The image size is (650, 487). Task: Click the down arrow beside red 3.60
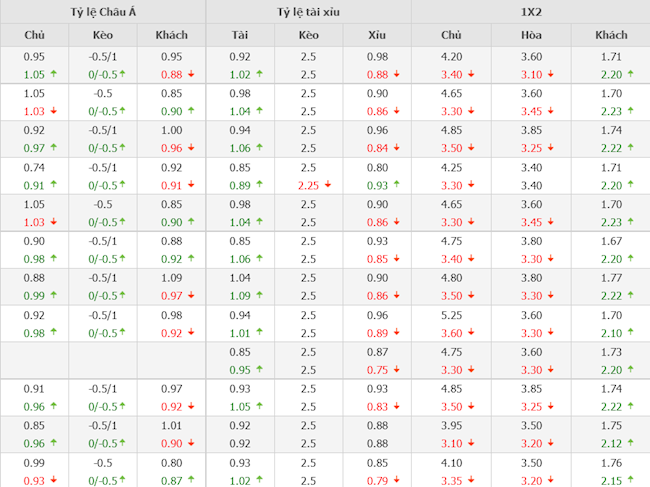470,333
